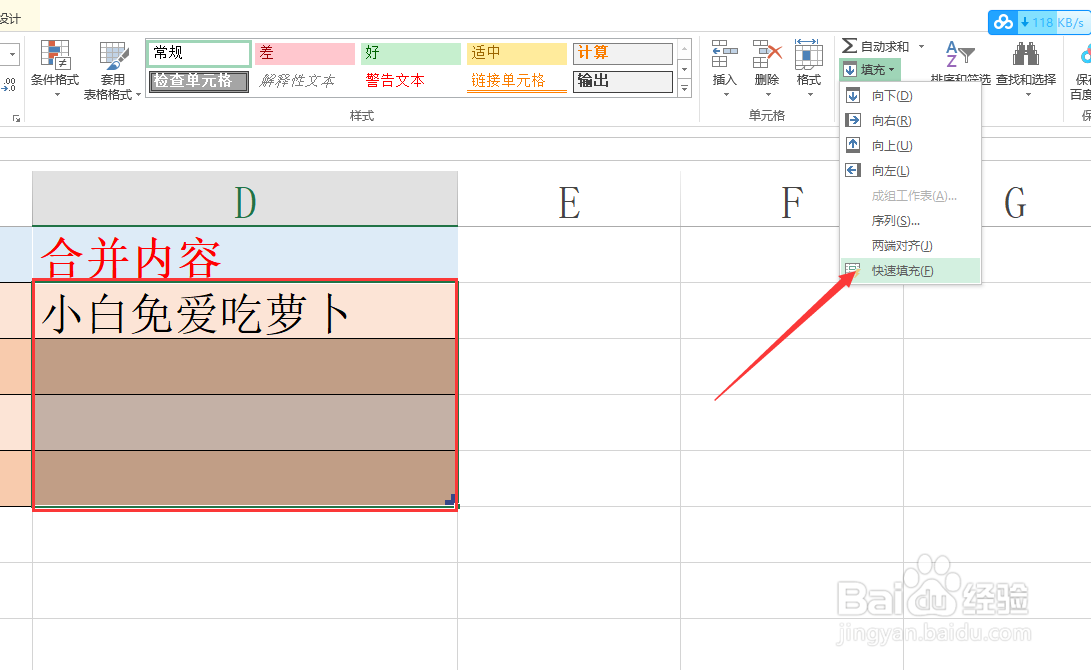The width and height of the screenshot is (1091, 670).
Task: Apply the 警告文本 warning text style
Action: click(x=395, y=80)
